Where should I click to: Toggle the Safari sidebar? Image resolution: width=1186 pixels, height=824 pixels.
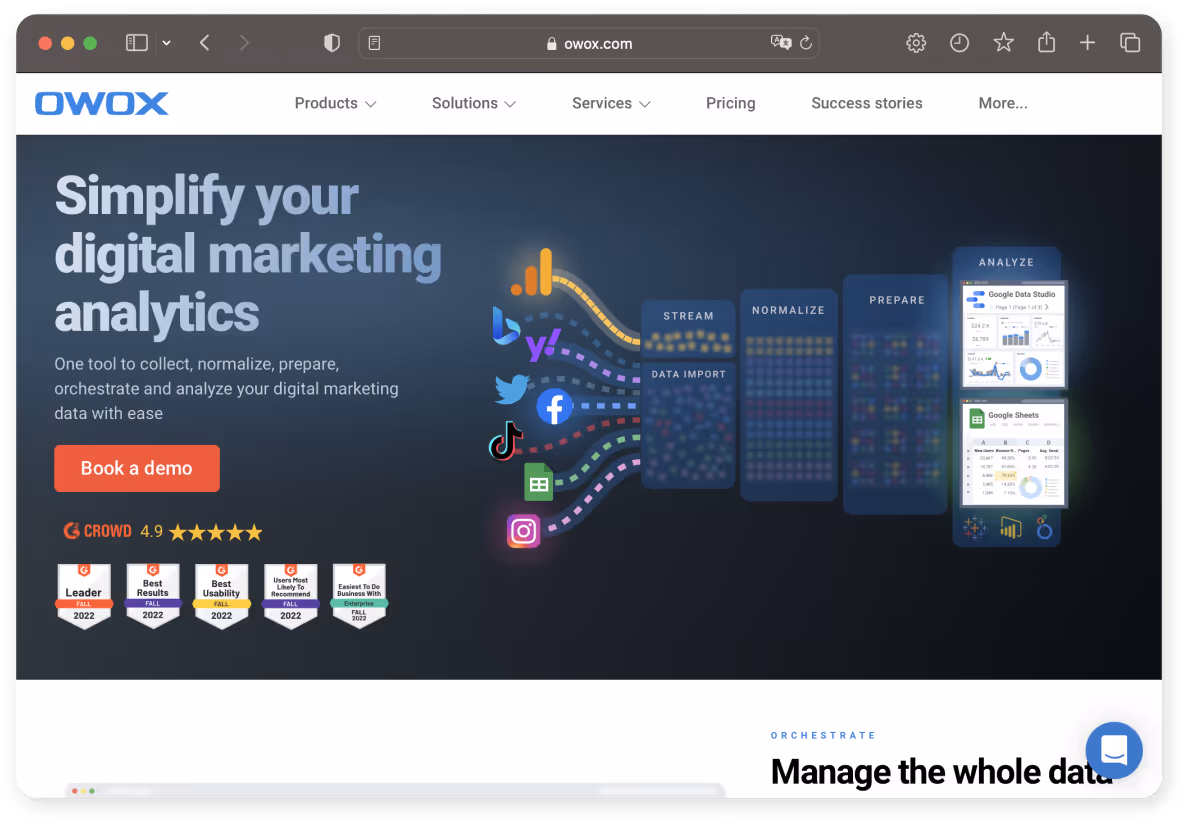(x=137, y=43)
